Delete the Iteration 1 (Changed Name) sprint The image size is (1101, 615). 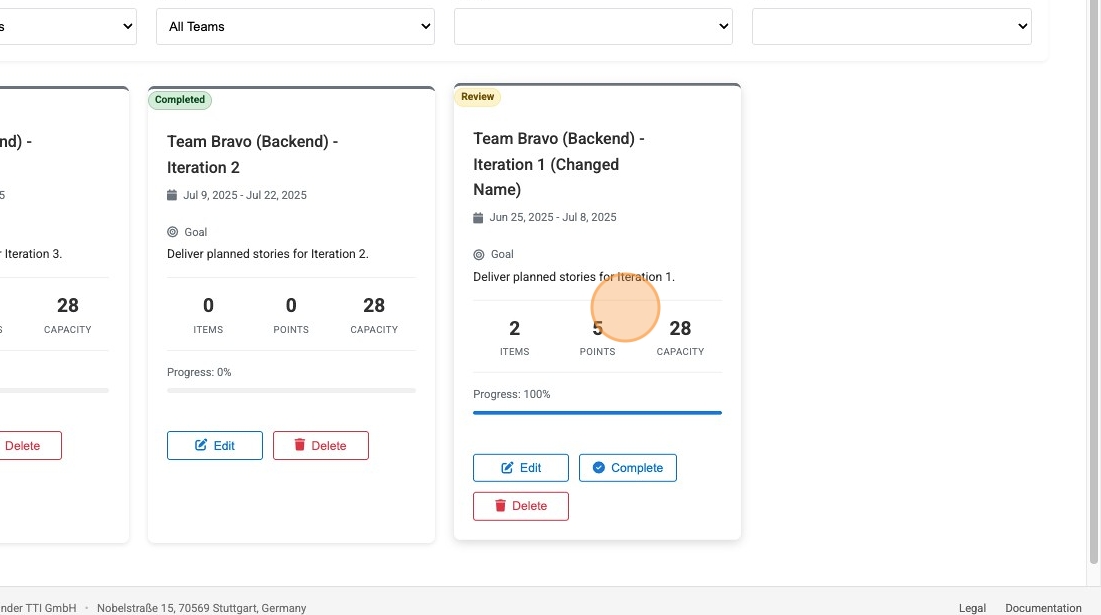(520, 506)
